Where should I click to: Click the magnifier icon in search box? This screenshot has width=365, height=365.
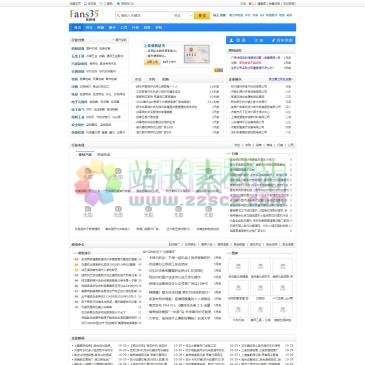click(118, 15)
